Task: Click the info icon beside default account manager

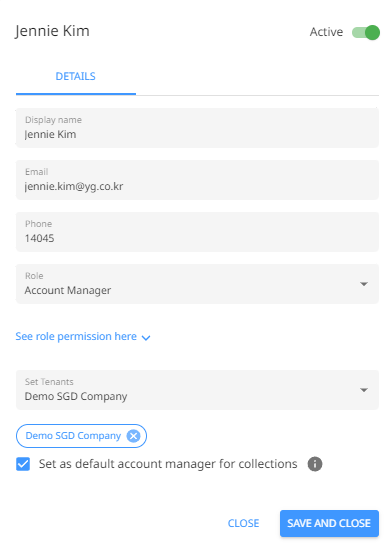Action: click(x=315, y=464)
